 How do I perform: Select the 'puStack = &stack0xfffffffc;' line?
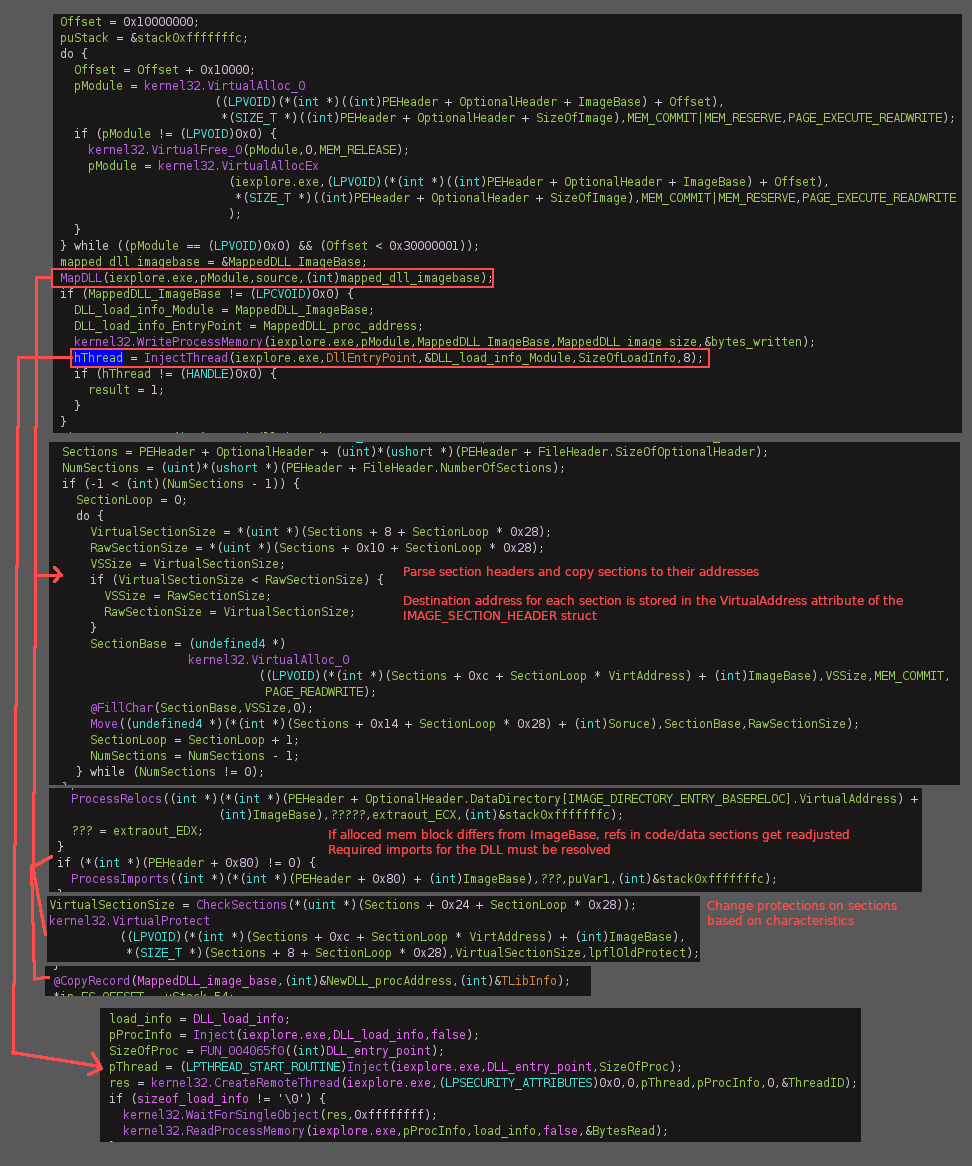pos(154,38)
